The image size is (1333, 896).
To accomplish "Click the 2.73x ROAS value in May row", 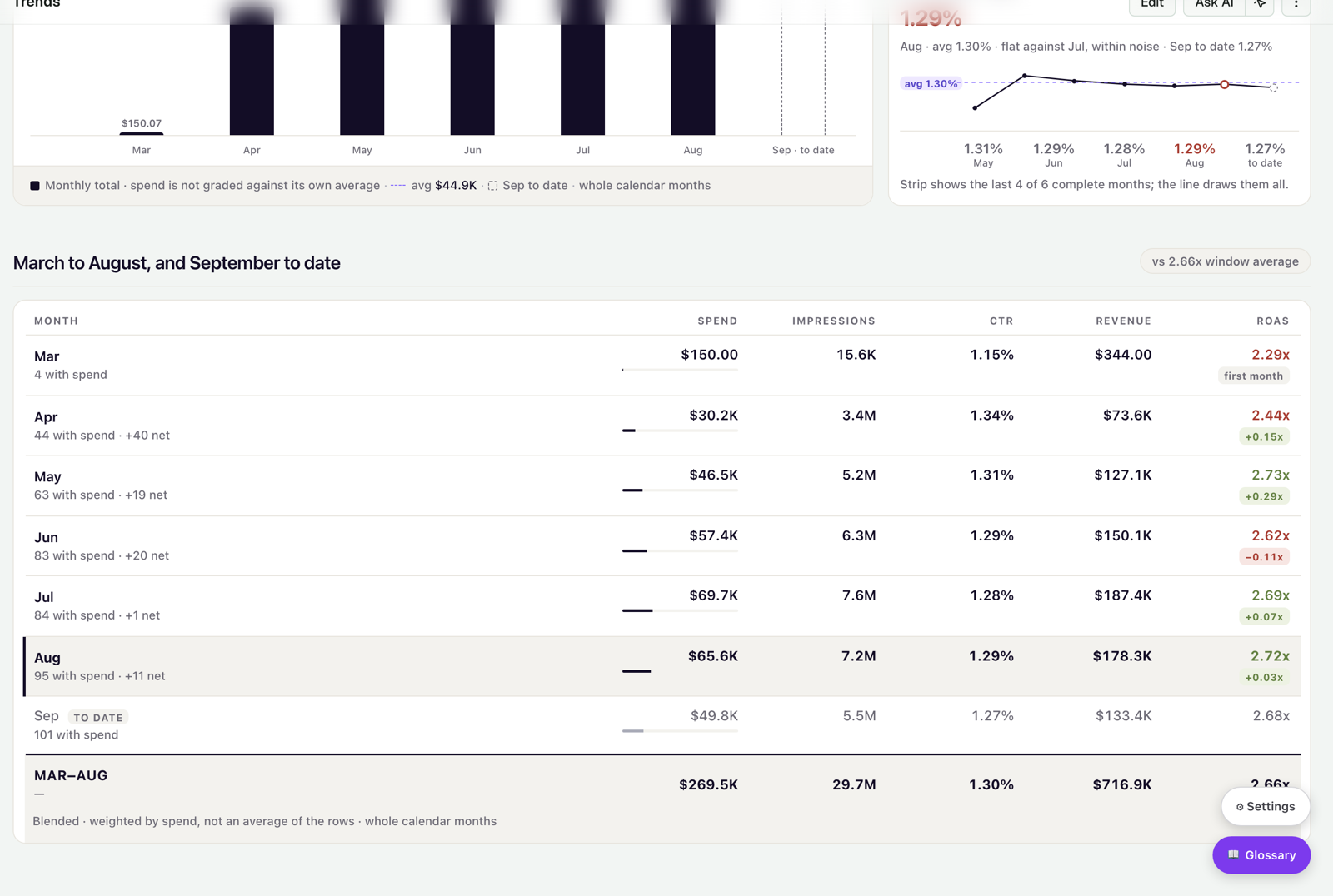I will (x=1270, y=475).
